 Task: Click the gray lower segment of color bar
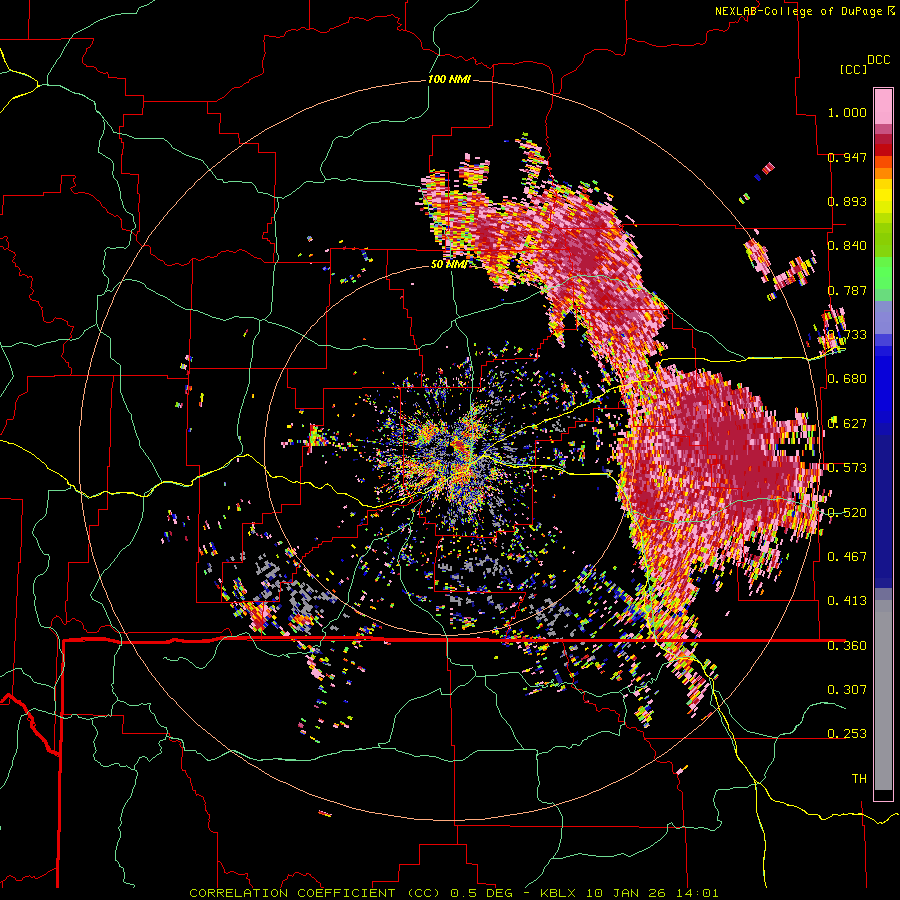pyautogui.click(x=883, y=695)
